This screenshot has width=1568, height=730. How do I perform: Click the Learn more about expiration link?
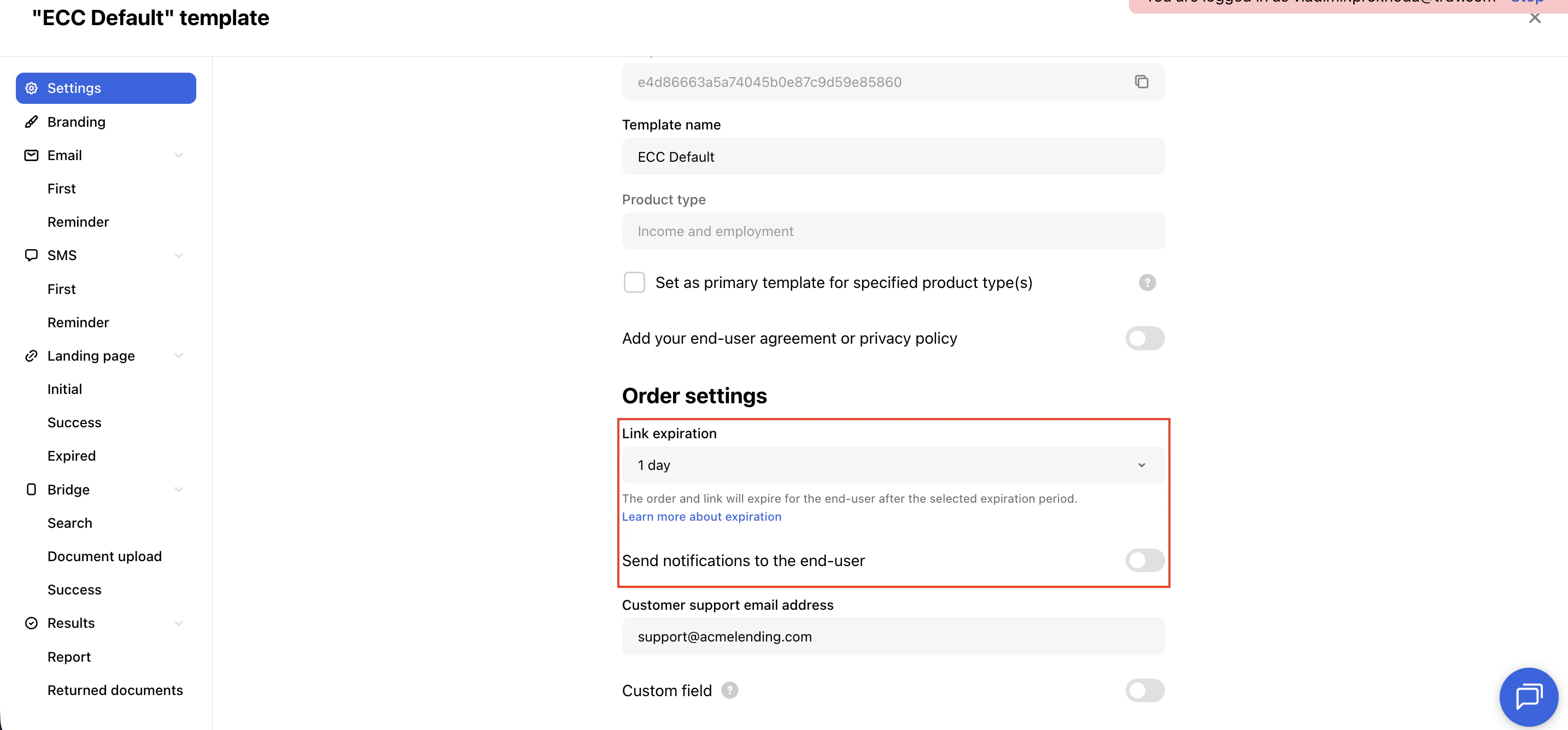[701, 516]
